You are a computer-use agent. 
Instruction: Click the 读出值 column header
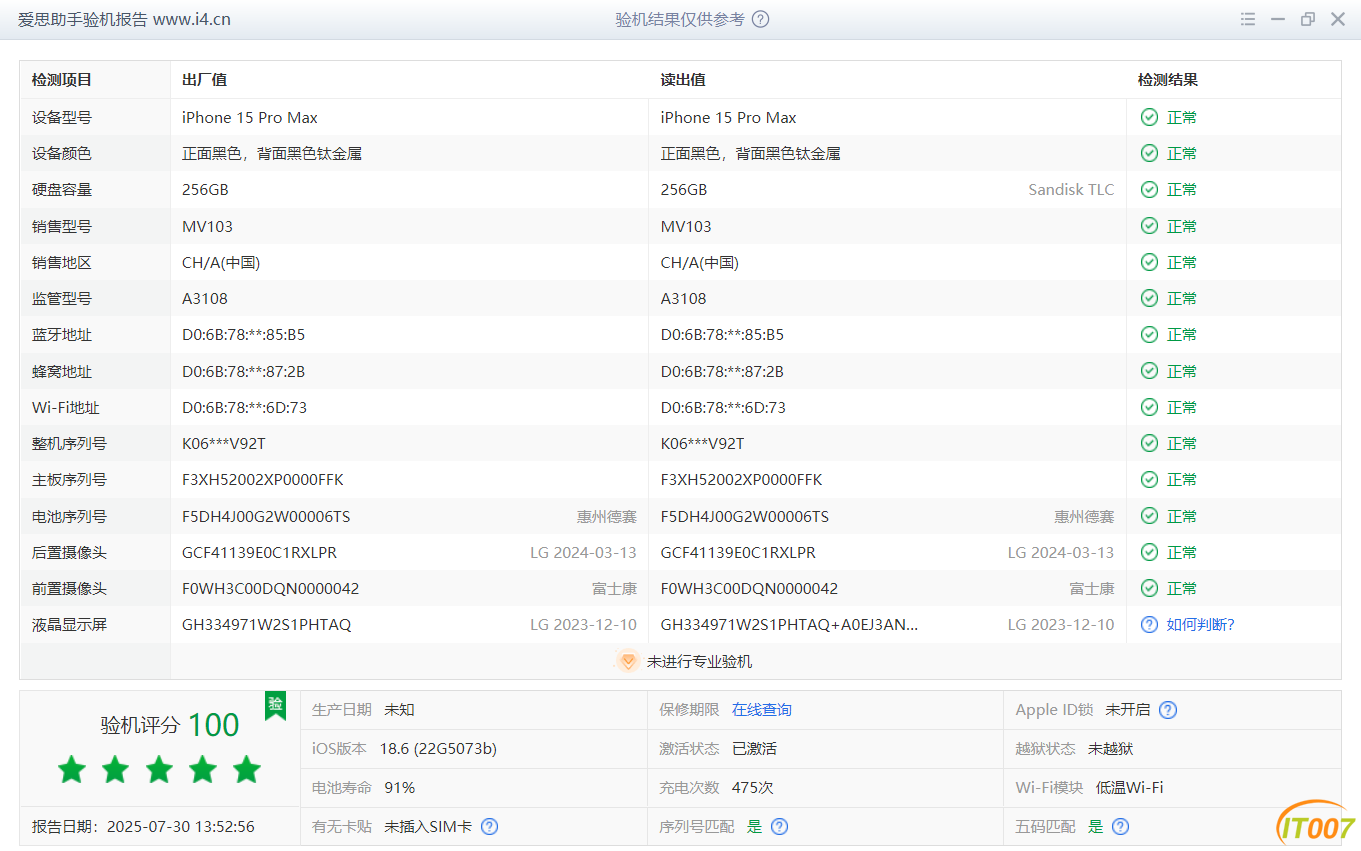point(683,80)
